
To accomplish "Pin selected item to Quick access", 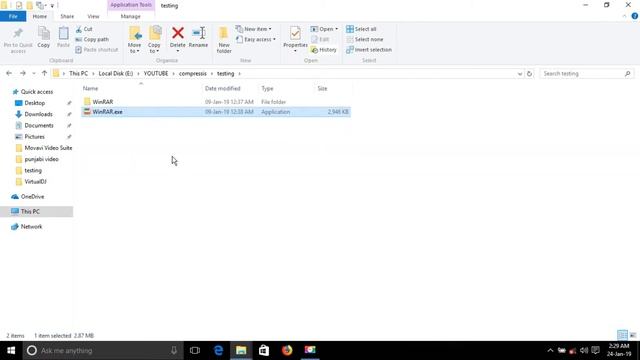I will tap(18, 40).
